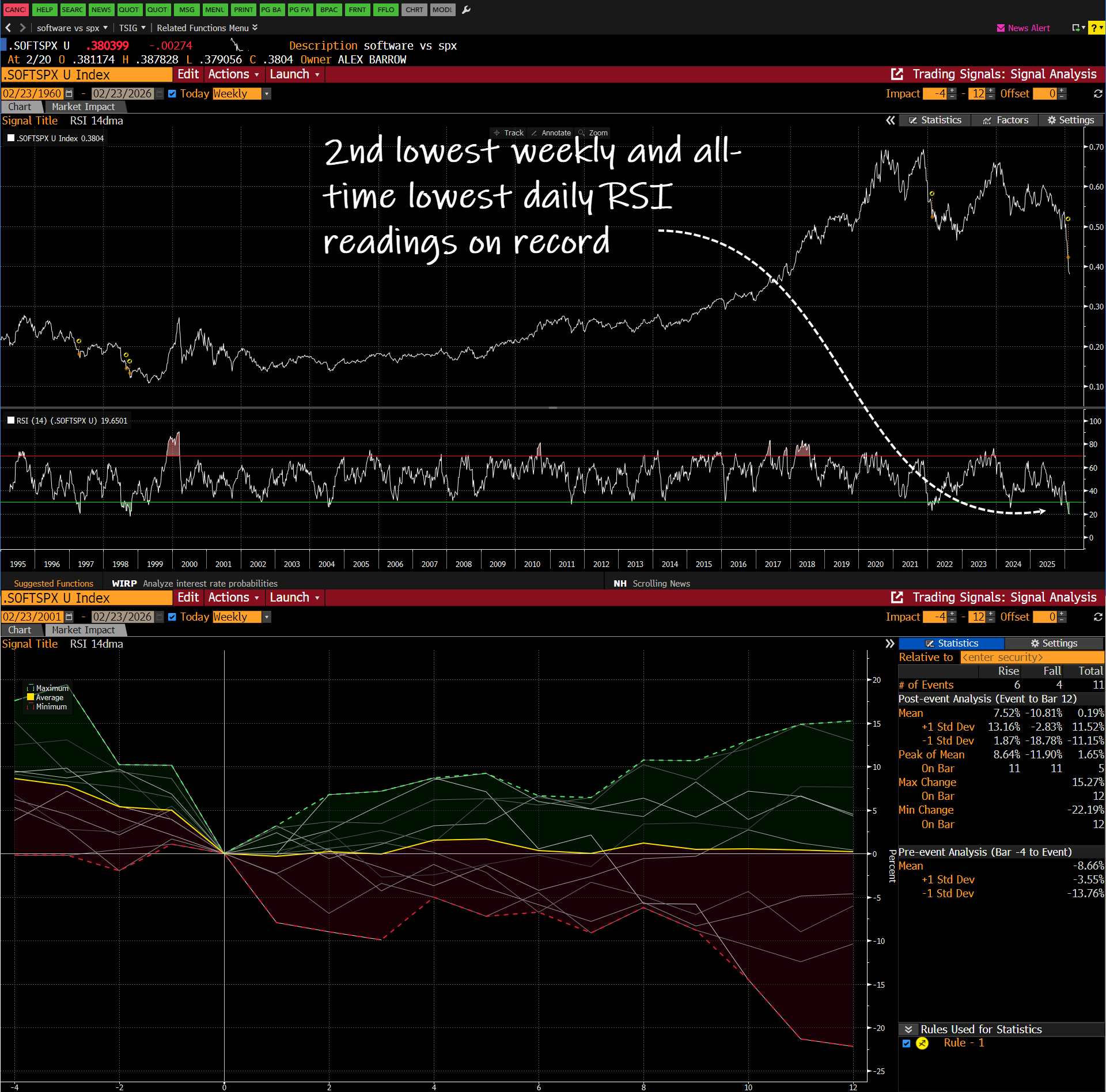Viewport: 1106px width, 1092px height.
Task: Uncheck Today checkbox in the upper panel
Action: click(x=172, y=93)
